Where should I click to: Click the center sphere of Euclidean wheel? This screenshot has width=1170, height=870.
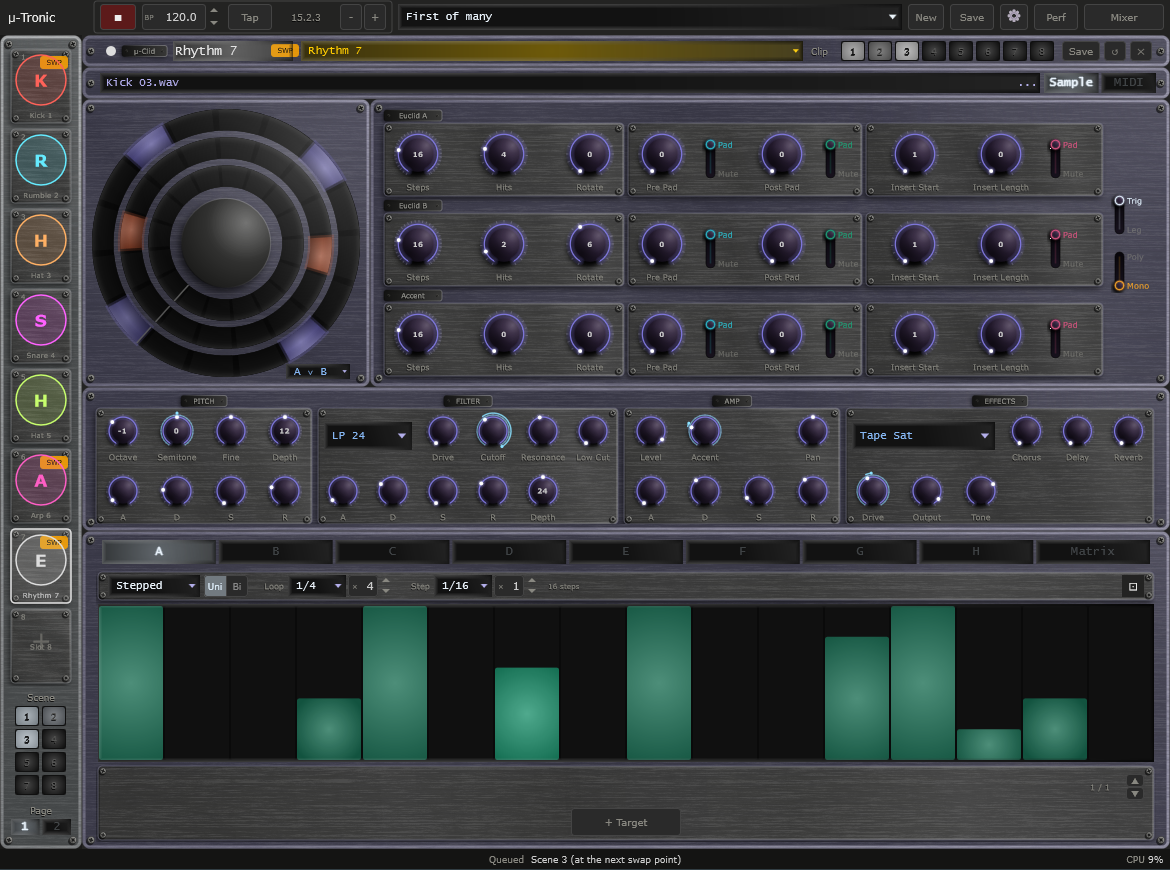225,242
